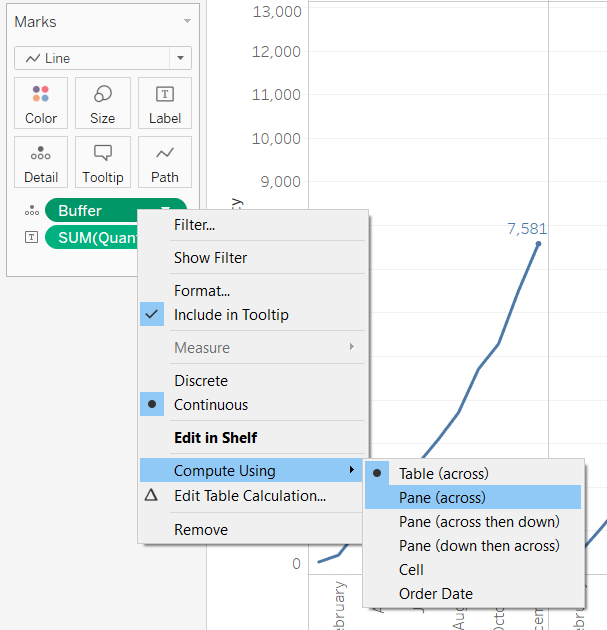Choose Order Date compute option
The height and width of the screenshot is (630, 607).
click(x=436, y=593)
